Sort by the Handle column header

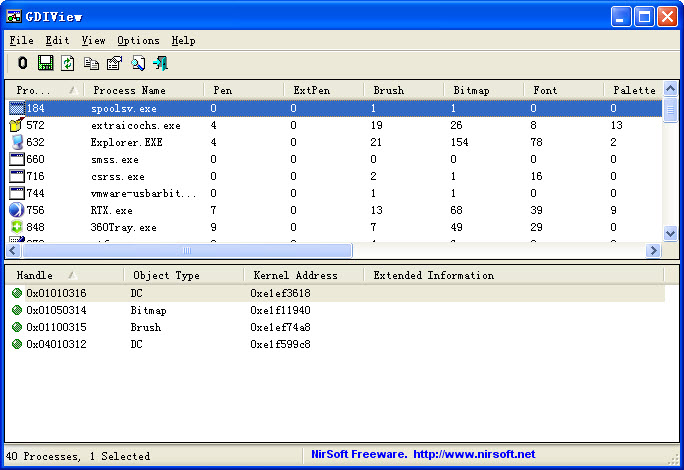[64, 275]
